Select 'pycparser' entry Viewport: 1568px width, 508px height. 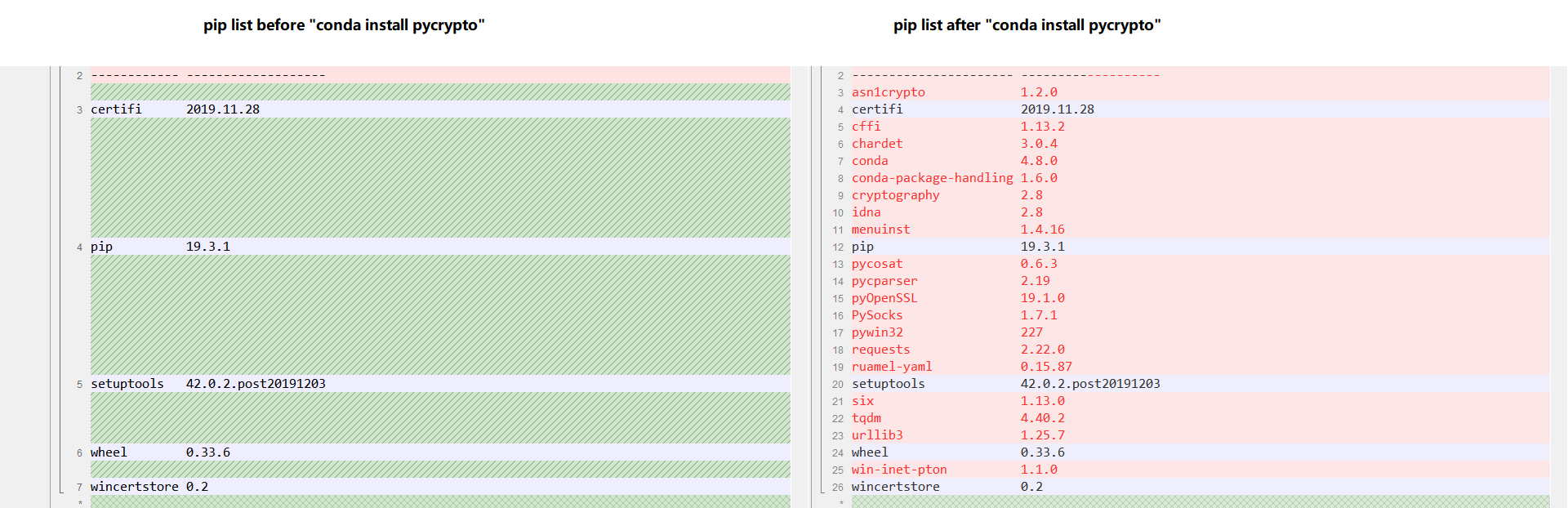click(x=884, y=281)
